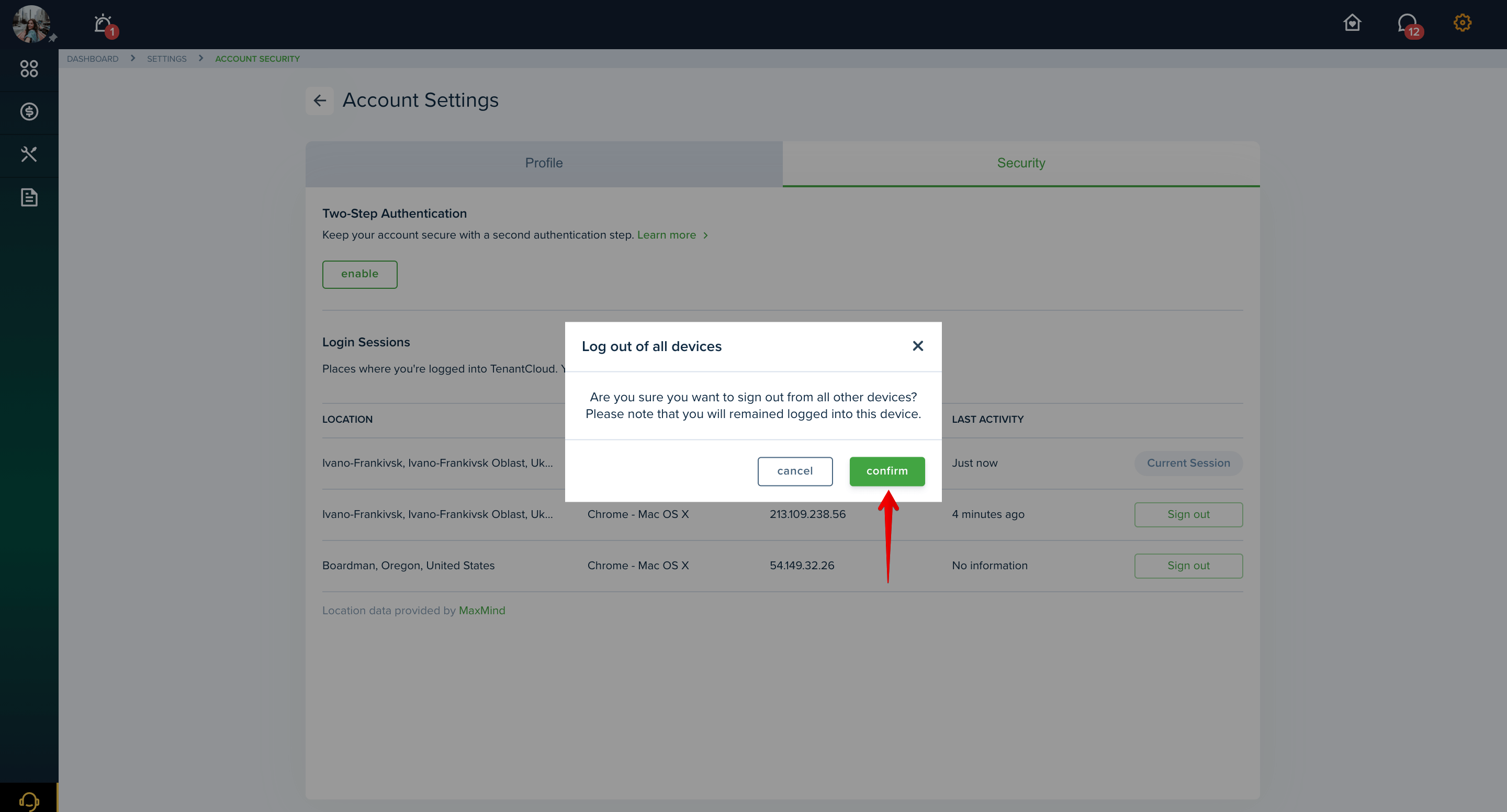Open the MaxMind link

pos(482,611)
